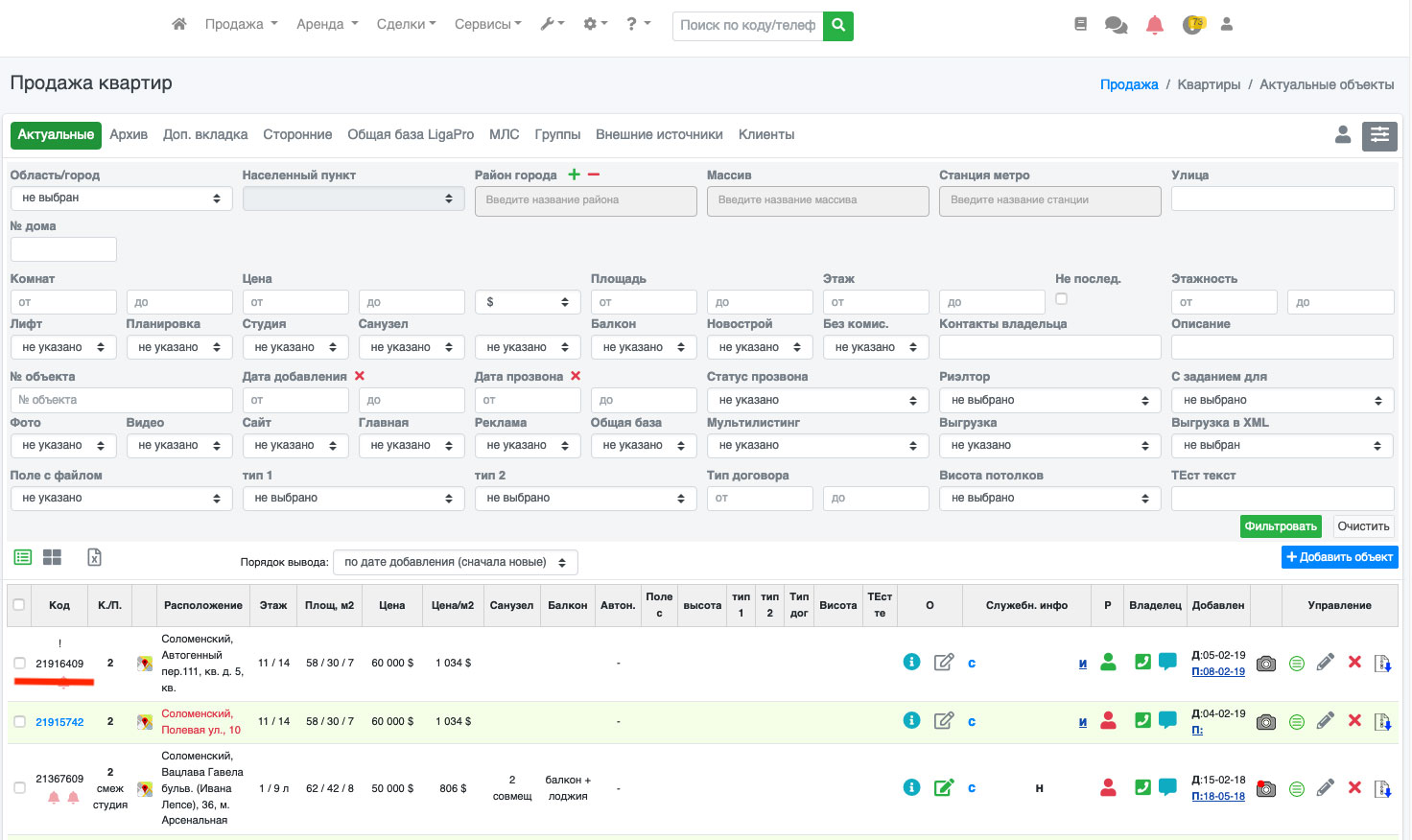
Task: Expand the Область/город dropdown
Action: coord(121,198)
